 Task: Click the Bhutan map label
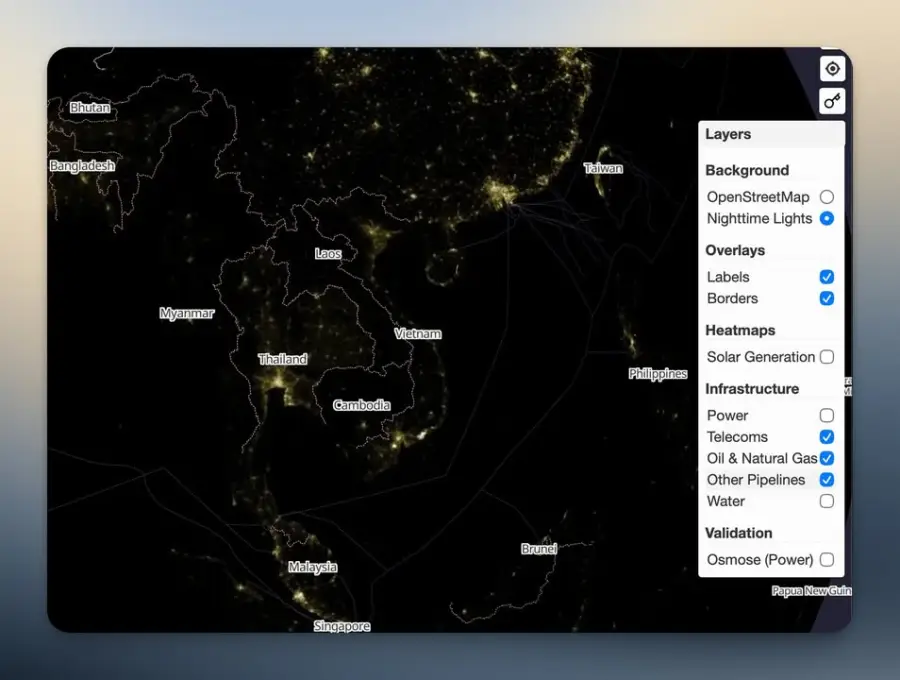point(90,107)
